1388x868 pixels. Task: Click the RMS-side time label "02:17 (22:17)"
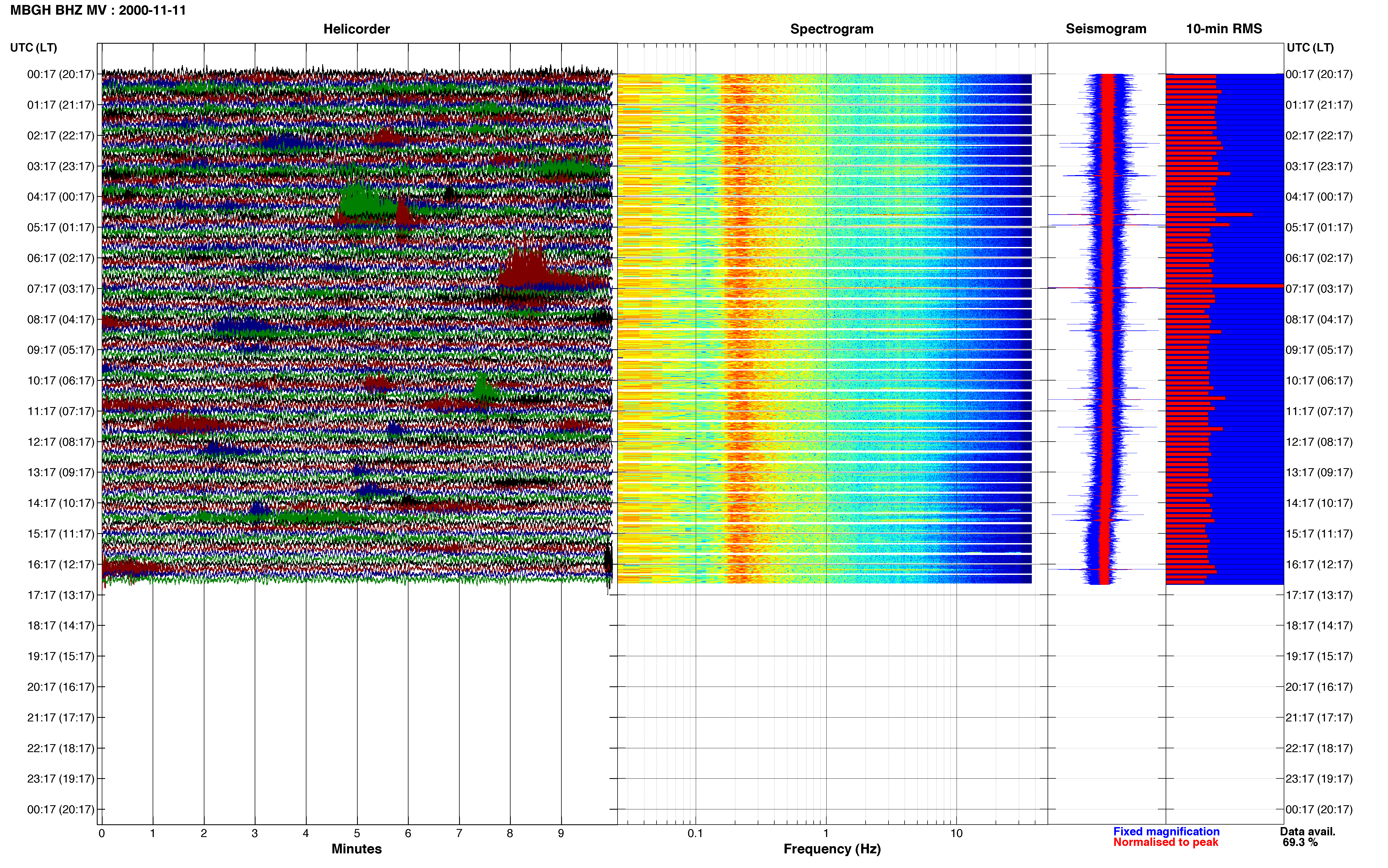[1319, 135]
